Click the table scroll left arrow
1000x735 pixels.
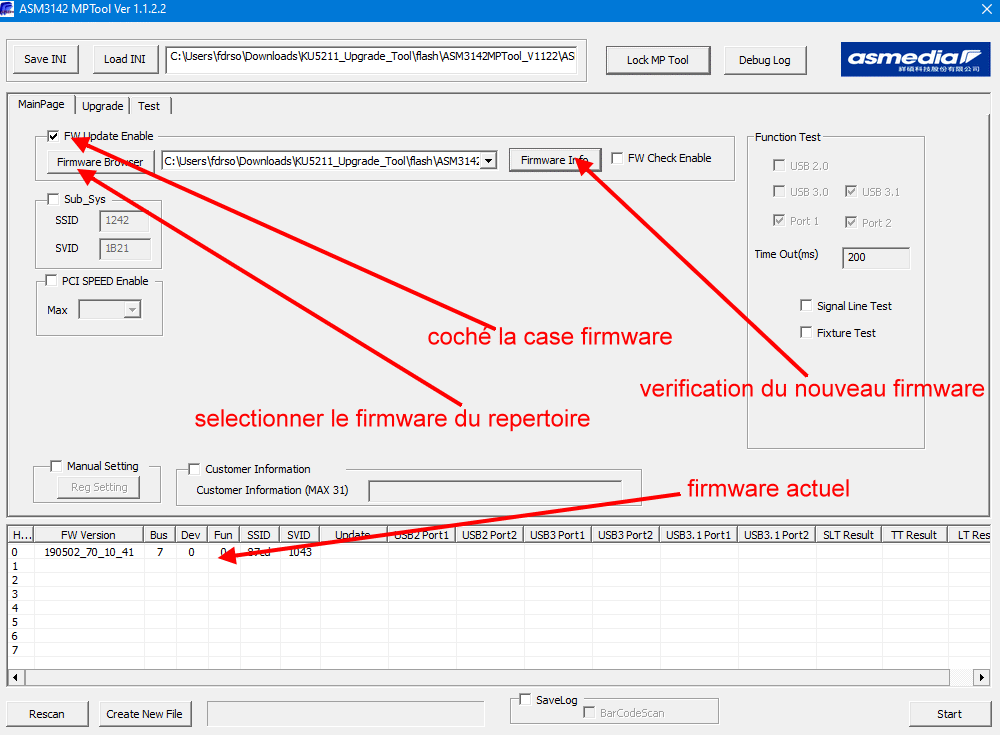[x=15, y=677]
